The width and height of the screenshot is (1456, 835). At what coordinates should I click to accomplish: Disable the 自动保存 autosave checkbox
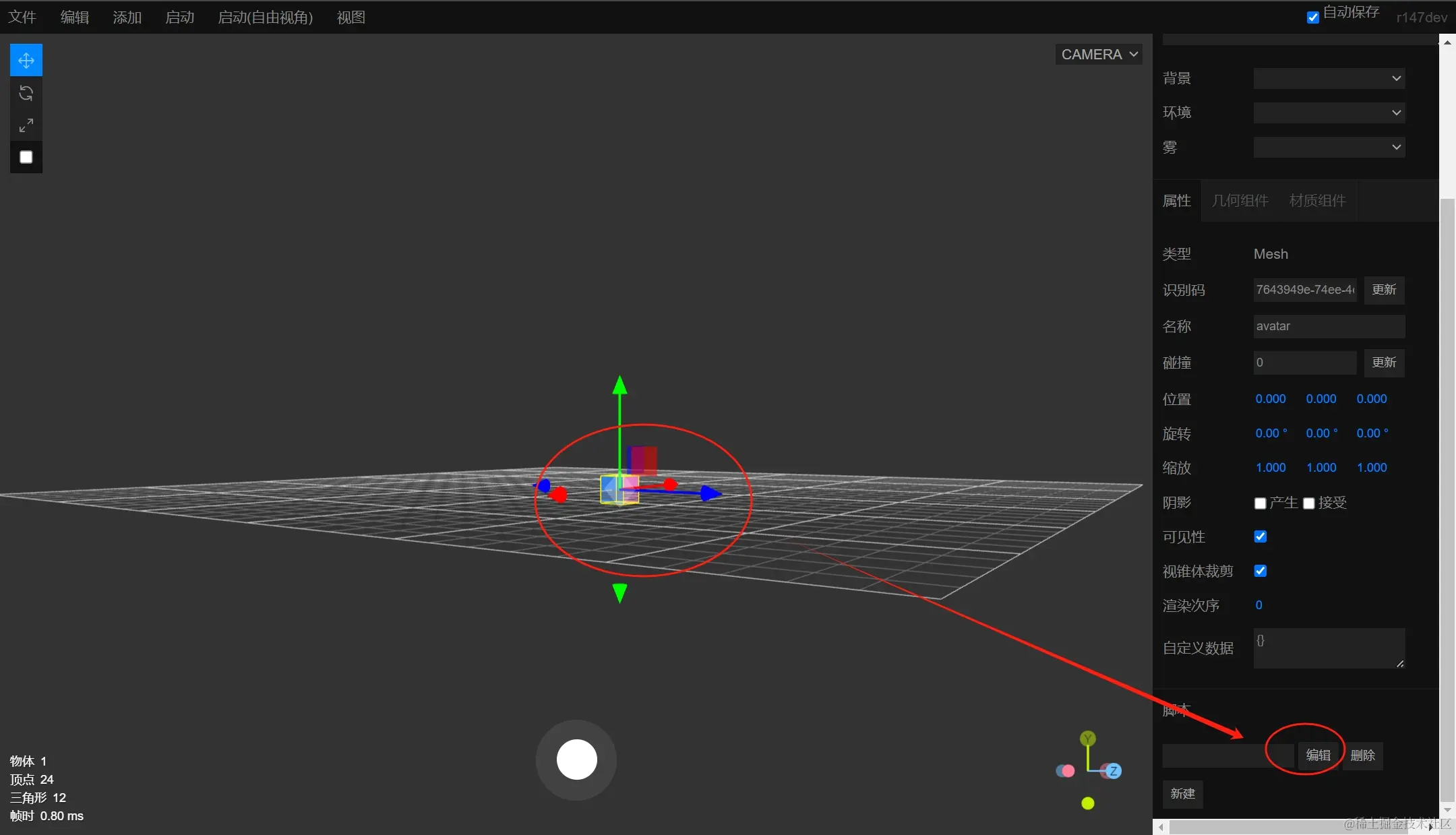(x=1312, y=18)
